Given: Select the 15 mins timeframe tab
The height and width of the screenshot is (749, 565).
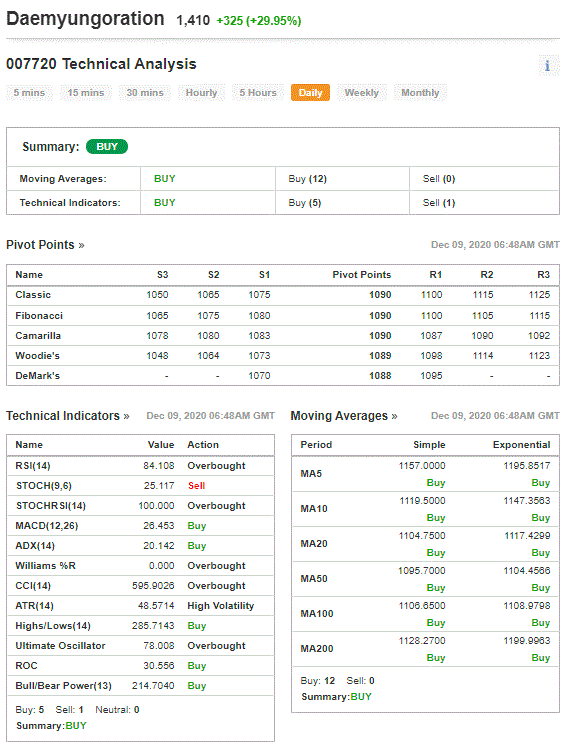Looking at the screenshot, I should click(x=86, y=93).
